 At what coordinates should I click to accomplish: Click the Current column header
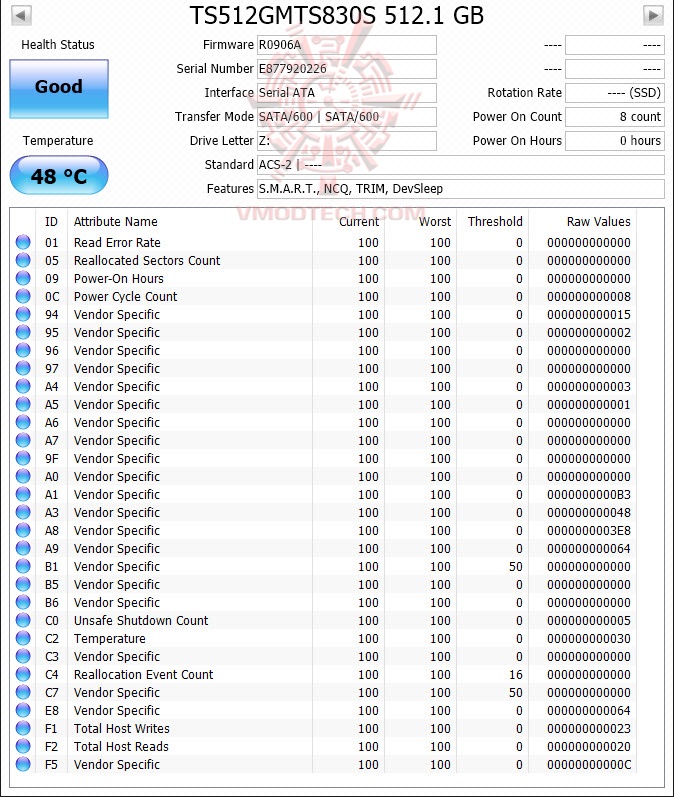(359, 222)
